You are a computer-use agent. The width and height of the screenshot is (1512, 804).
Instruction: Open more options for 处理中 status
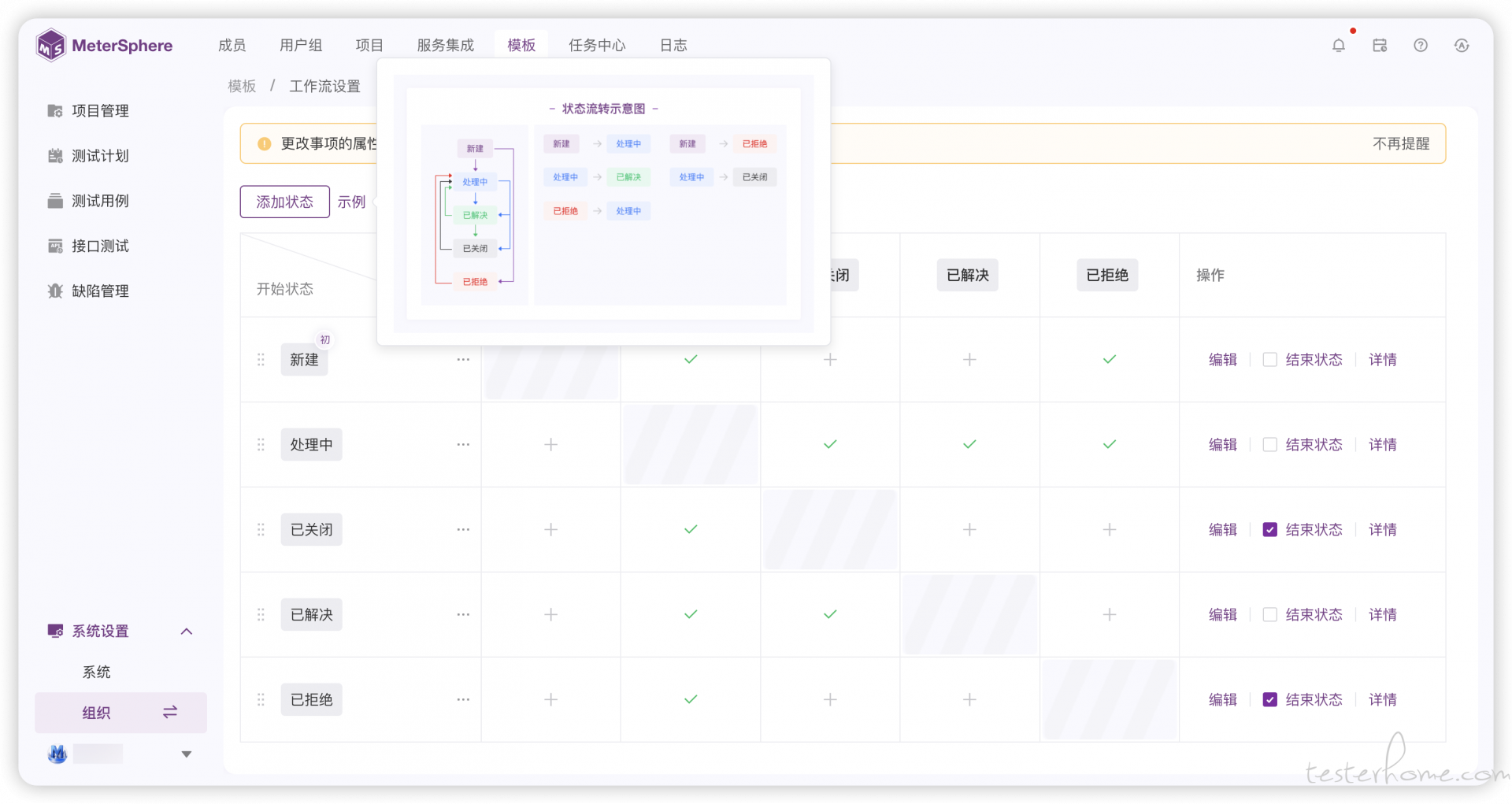(x=463, y=445)
